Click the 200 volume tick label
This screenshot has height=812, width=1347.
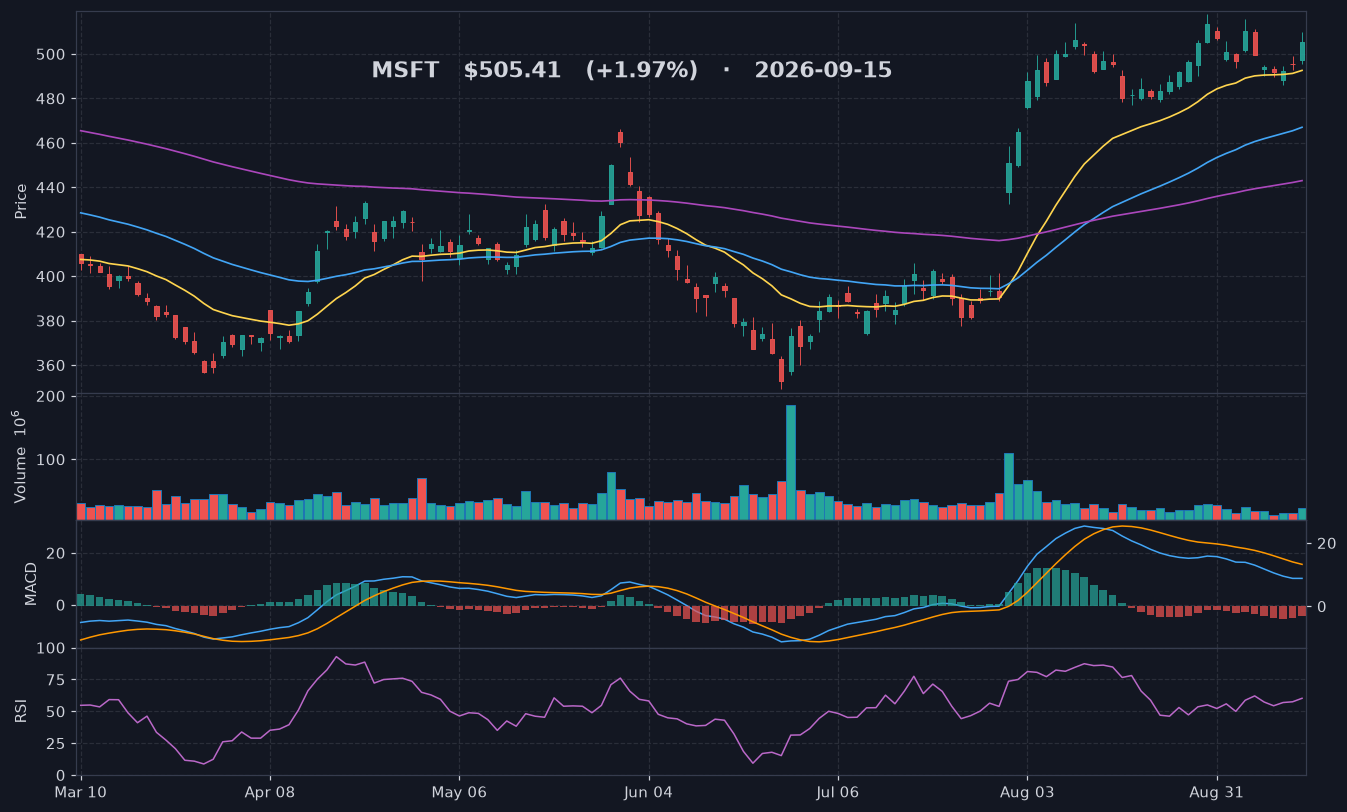pyautogui.click(x=53, y=397)
